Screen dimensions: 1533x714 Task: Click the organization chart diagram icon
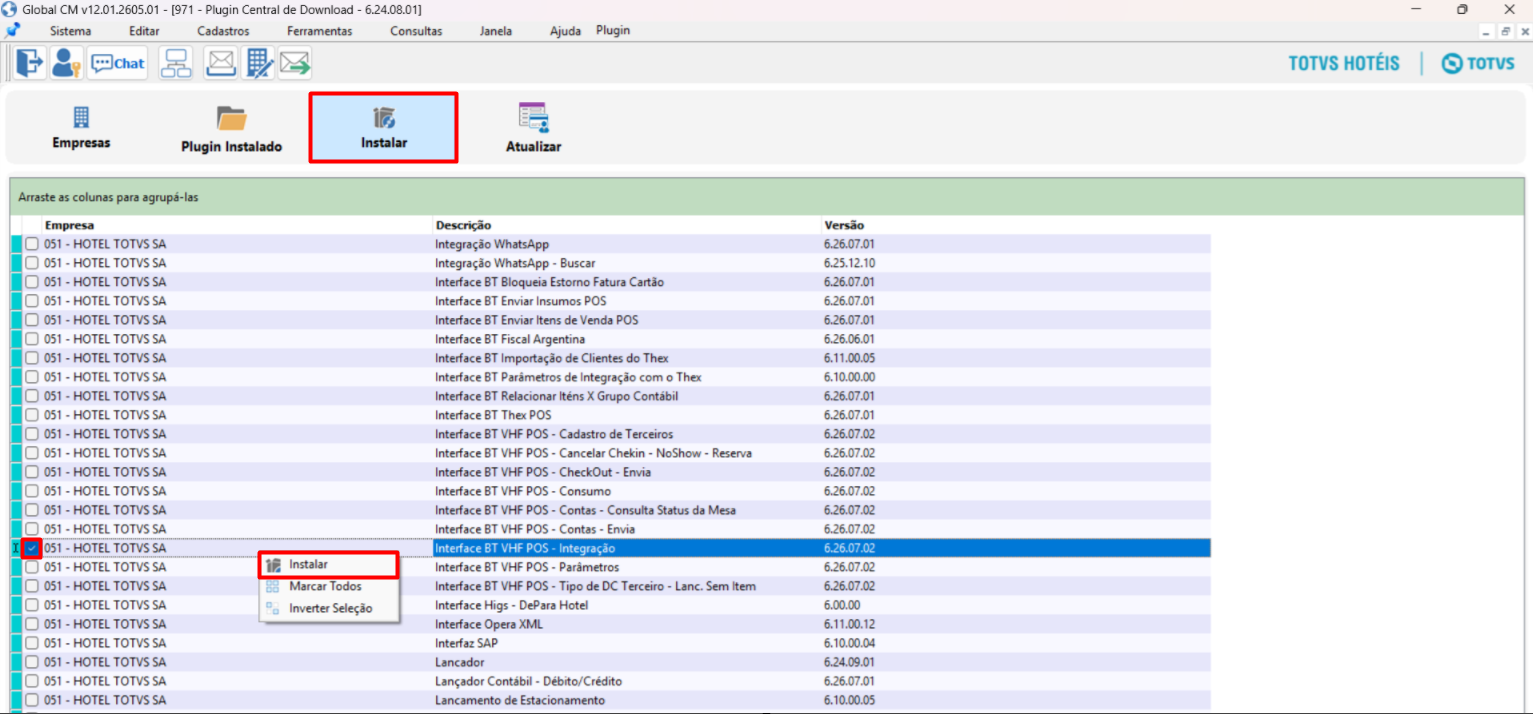[177, 63]
